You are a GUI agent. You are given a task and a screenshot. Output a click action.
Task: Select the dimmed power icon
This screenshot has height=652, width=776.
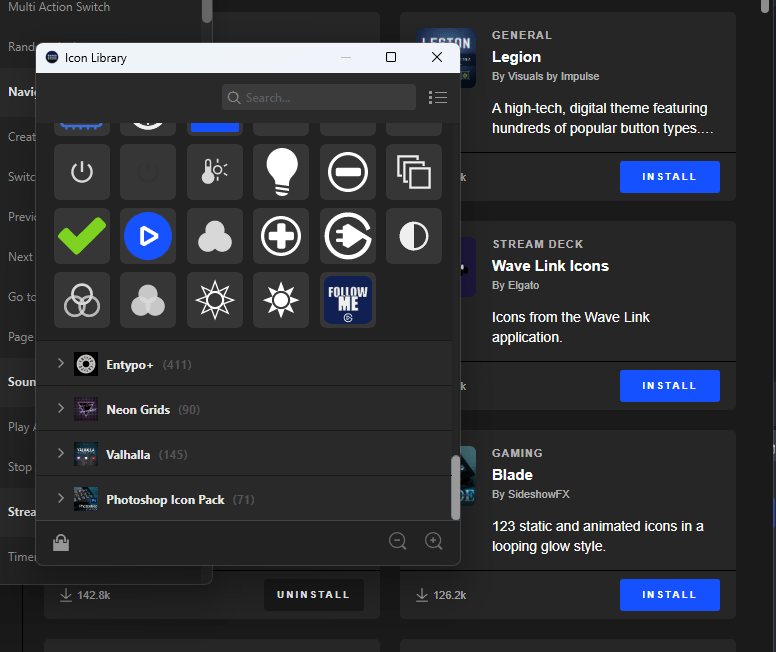click(147, 172)
